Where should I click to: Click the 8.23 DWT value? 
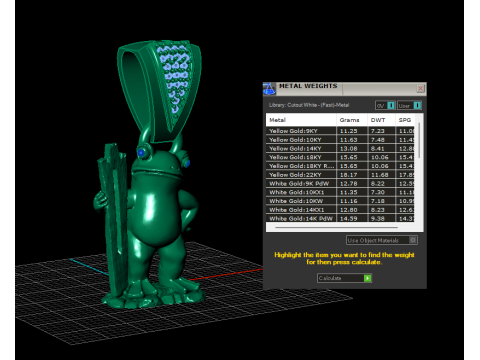[378, 210]
